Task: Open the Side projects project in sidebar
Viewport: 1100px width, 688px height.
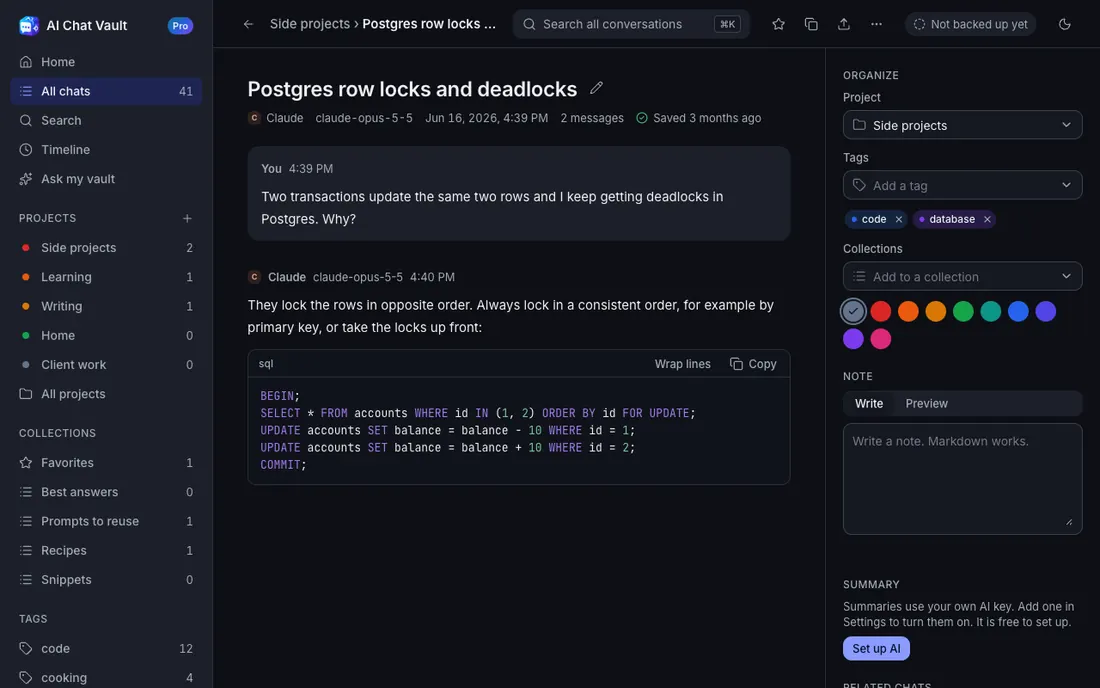Action: pos(106,248)
